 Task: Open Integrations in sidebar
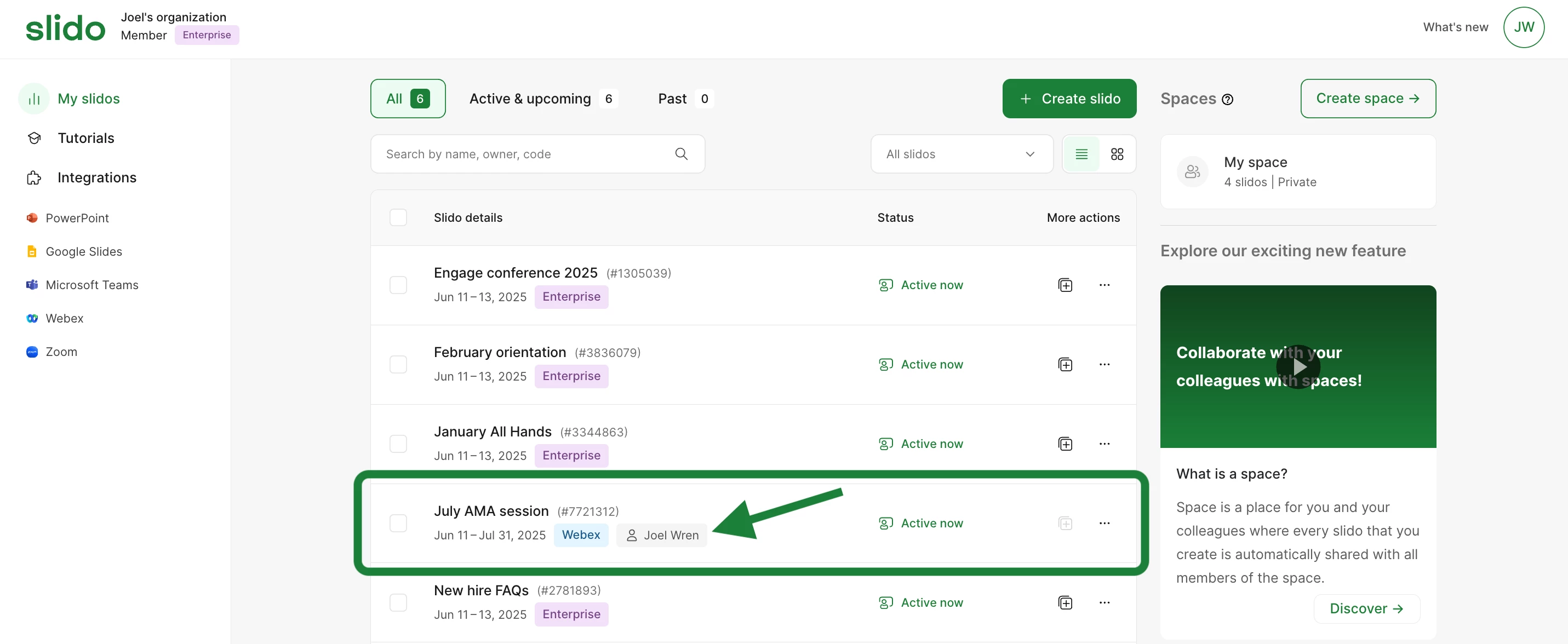click(x=97, y=178)
